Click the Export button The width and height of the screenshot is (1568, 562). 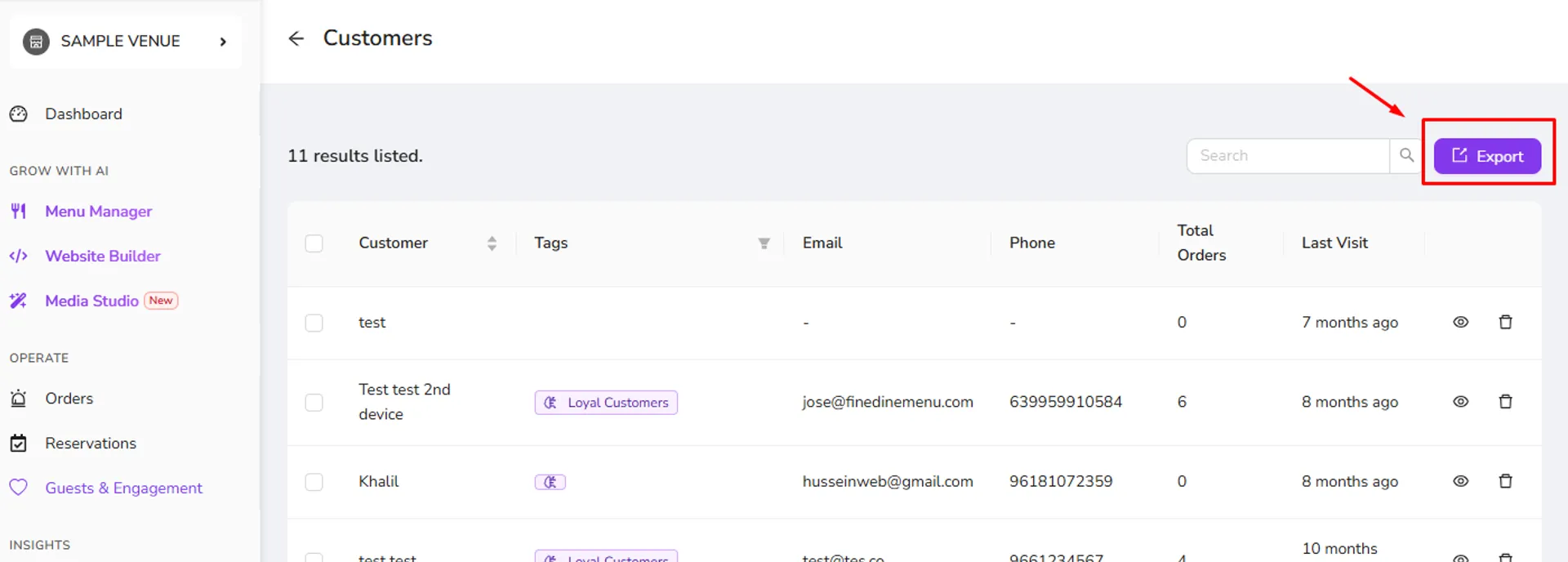(x=1487, y=156)
